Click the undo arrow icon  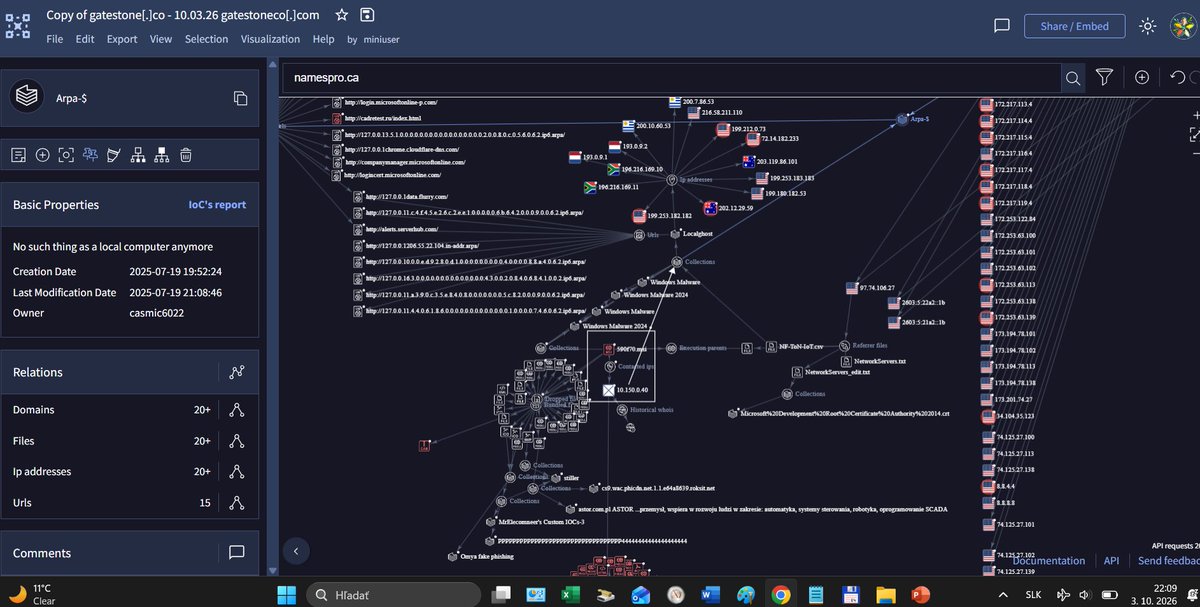tap(1177, 77)
